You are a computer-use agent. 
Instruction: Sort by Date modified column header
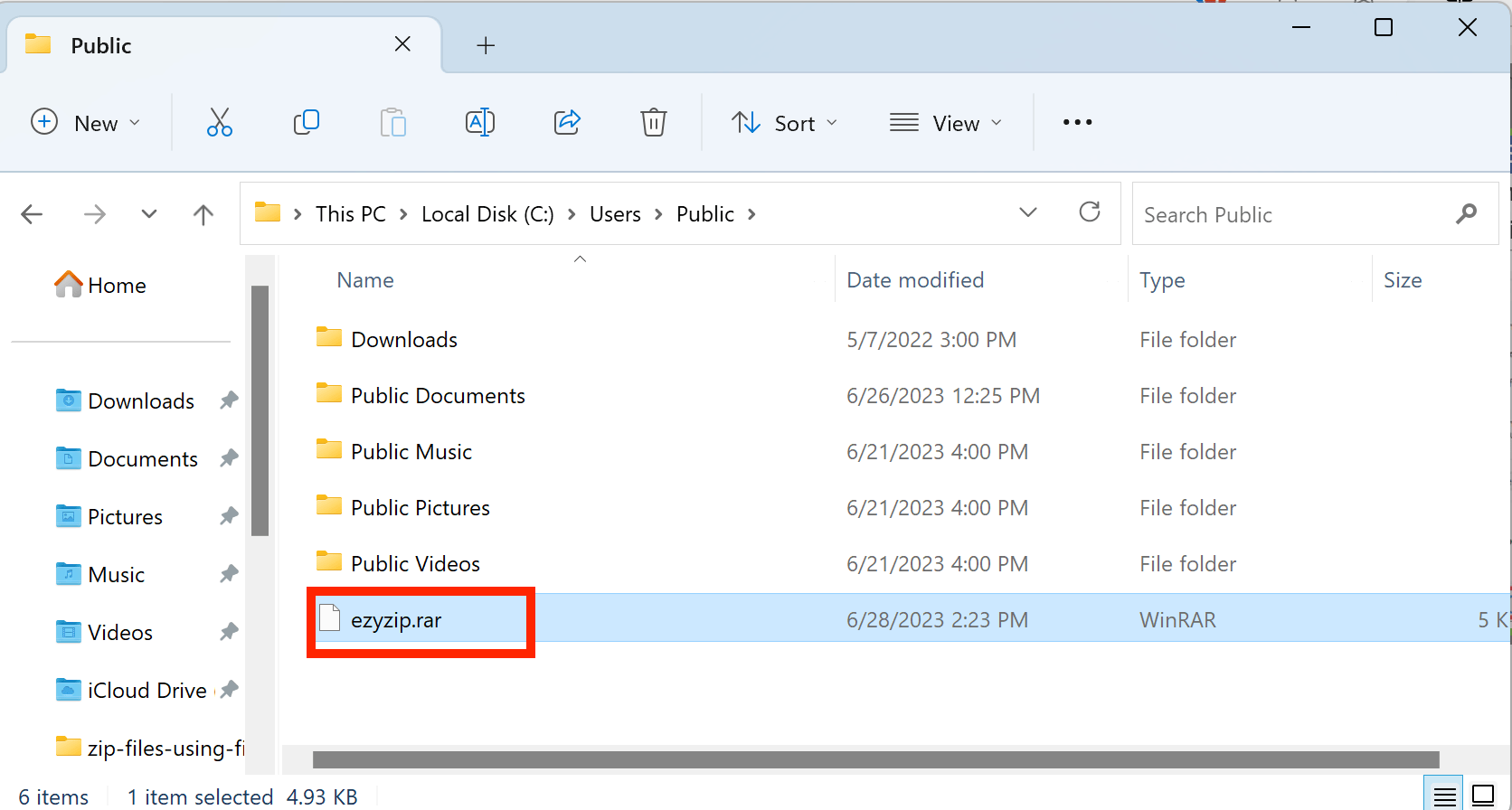915,280
